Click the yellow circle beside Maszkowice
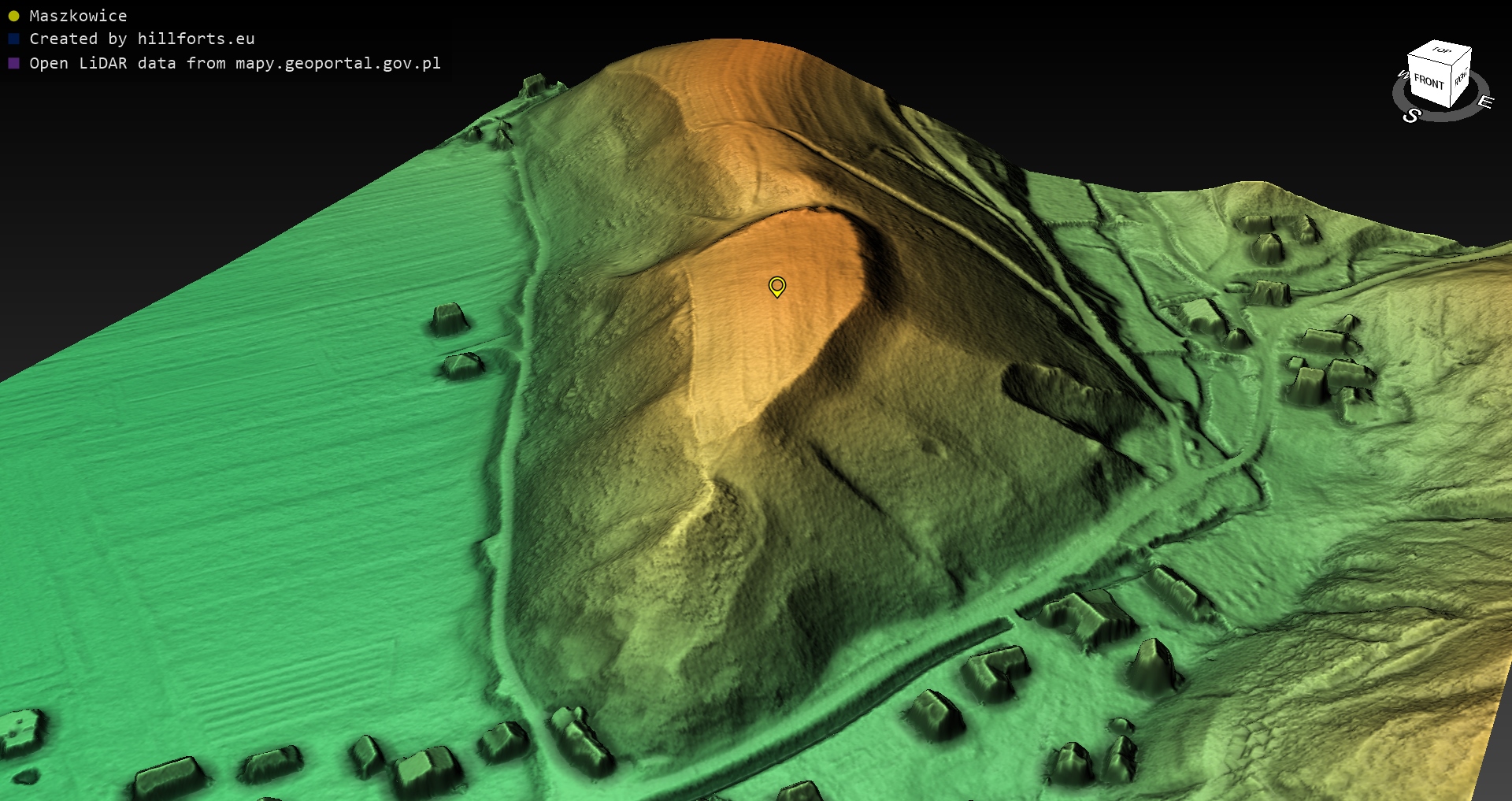This screenshot has width=1512, height=801. tap(13, 16)
